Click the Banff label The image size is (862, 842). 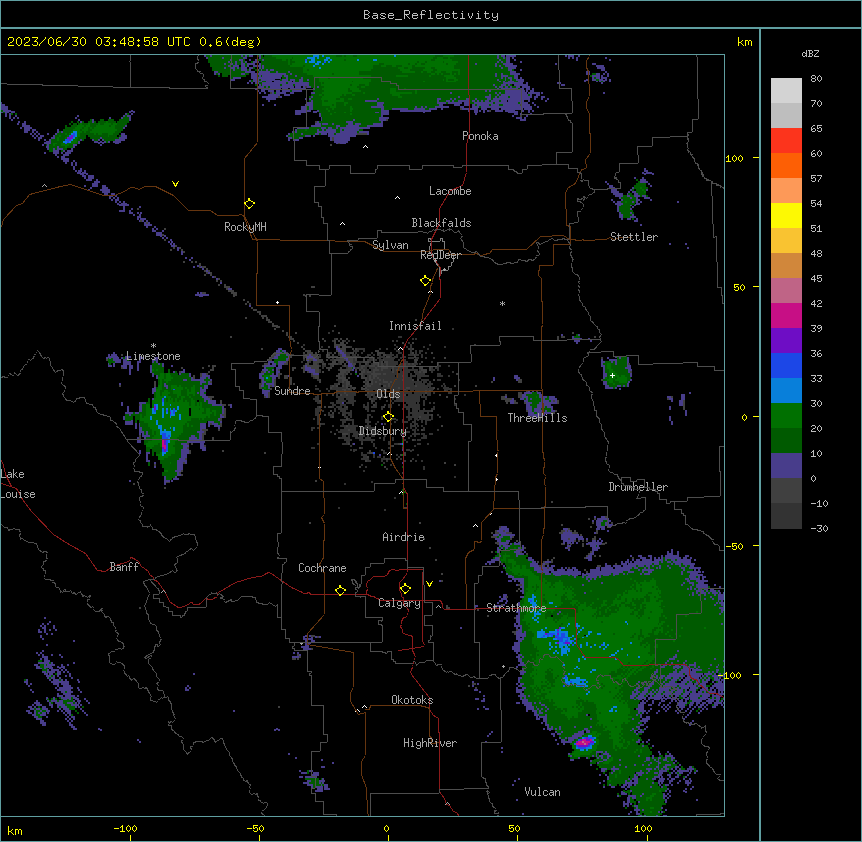(x=124, y=567)
